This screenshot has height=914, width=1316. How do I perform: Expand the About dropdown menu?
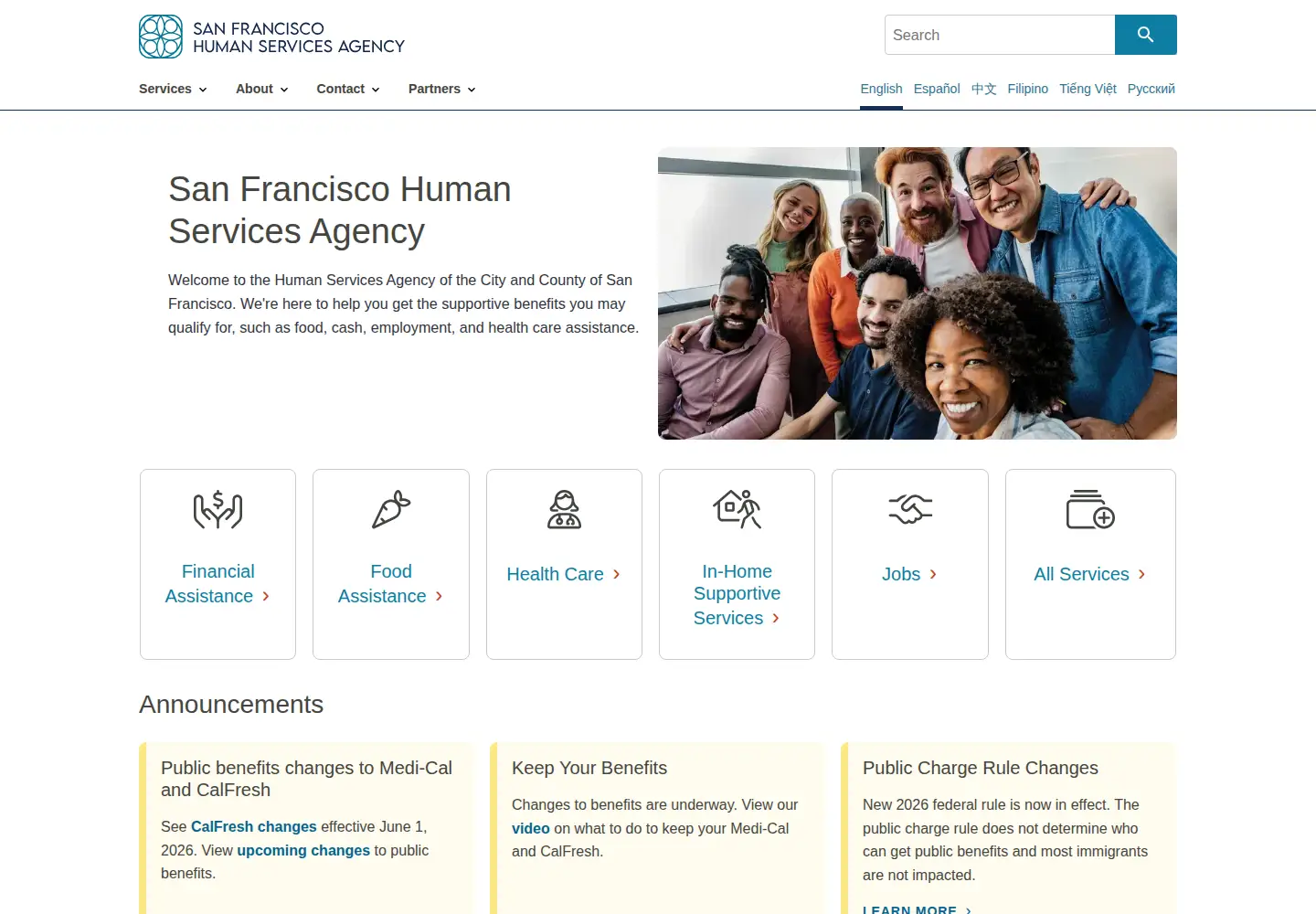click(262, 89)
